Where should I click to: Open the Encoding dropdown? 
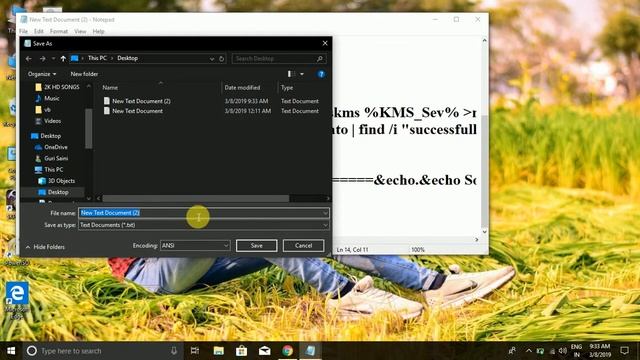coord(195,245)
